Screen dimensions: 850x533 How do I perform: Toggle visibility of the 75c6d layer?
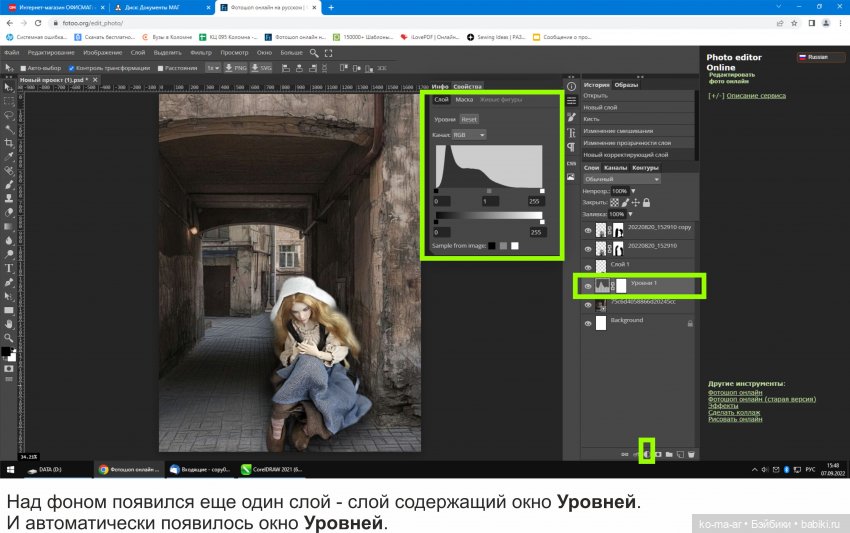click(x=588, y=305)
